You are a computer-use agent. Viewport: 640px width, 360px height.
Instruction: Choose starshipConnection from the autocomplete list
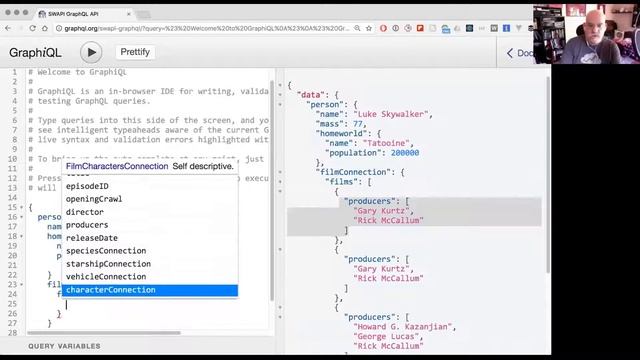(x=150, y=264)
